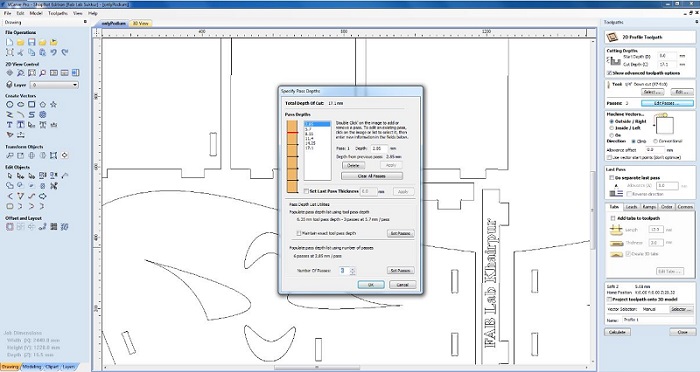Select the Nest Parts grid icon
The image size is (700, 372).
pyautogui.click(x=54, y=227)
